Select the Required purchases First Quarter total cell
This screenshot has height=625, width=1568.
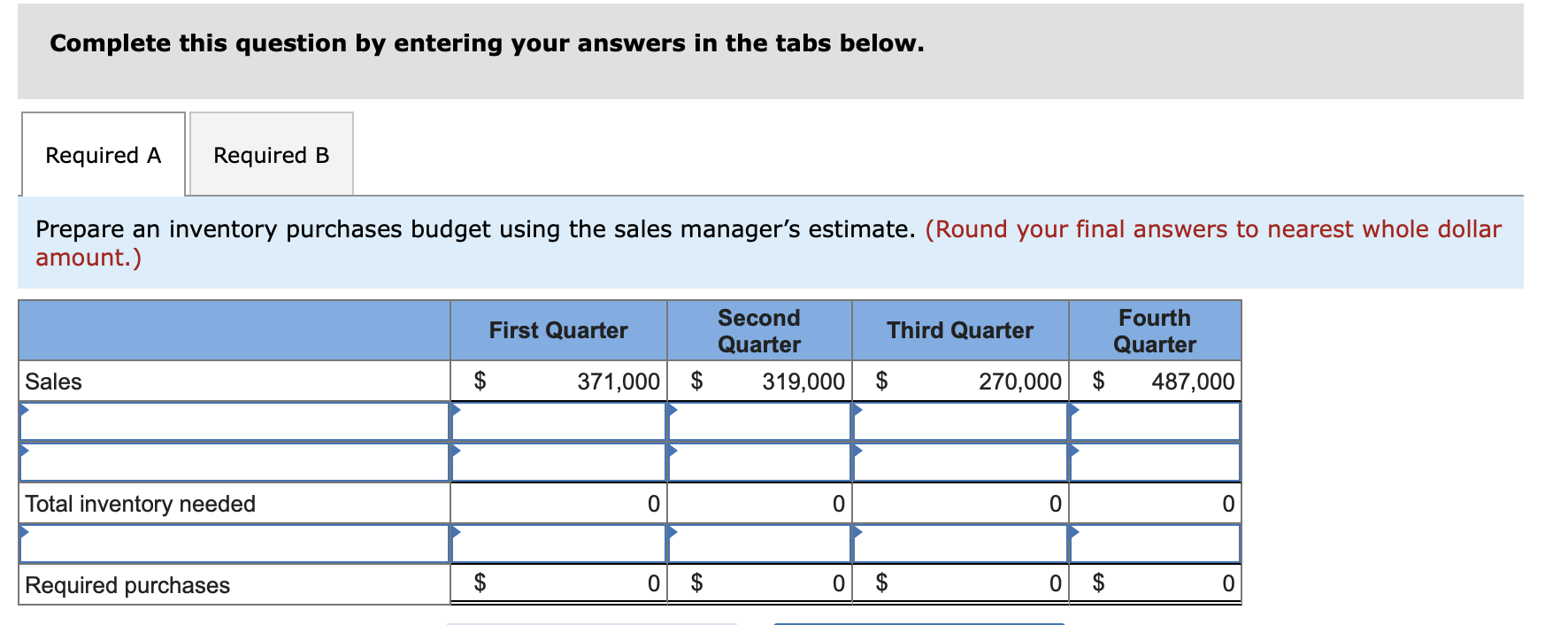pyautogui.click(x=558, y=583)
